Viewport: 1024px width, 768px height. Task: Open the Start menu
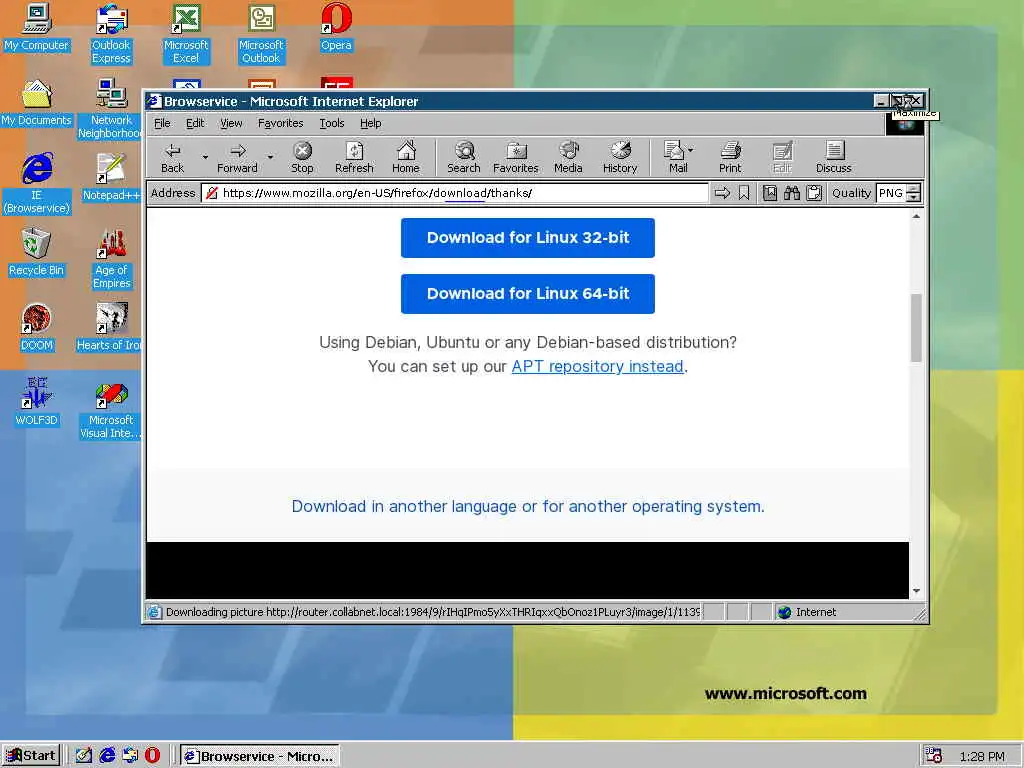tap(31, 756)
